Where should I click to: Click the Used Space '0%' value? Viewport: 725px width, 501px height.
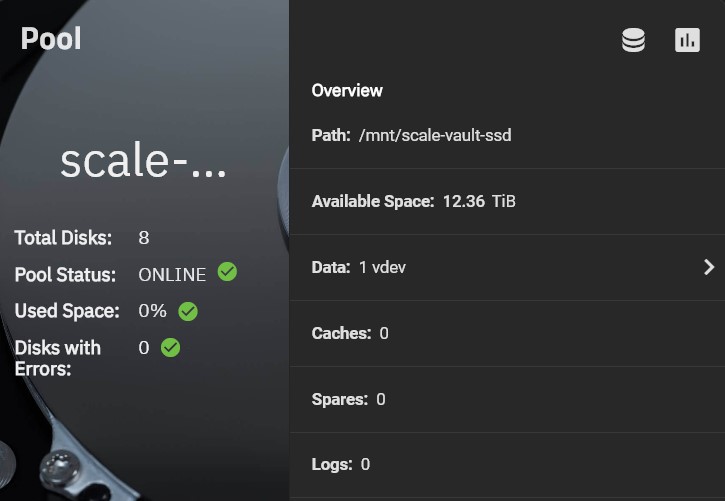[153, 311]
